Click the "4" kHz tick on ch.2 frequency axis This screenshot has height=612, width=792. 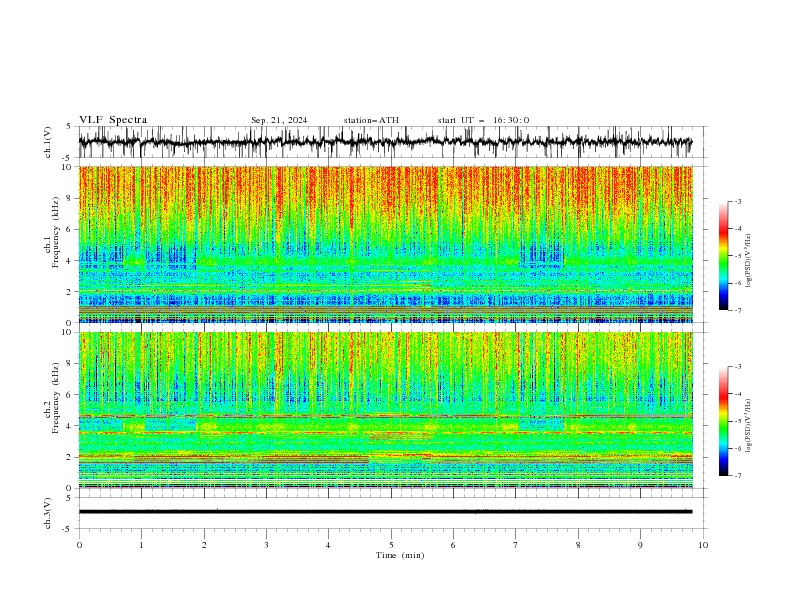tap(69, 426)
